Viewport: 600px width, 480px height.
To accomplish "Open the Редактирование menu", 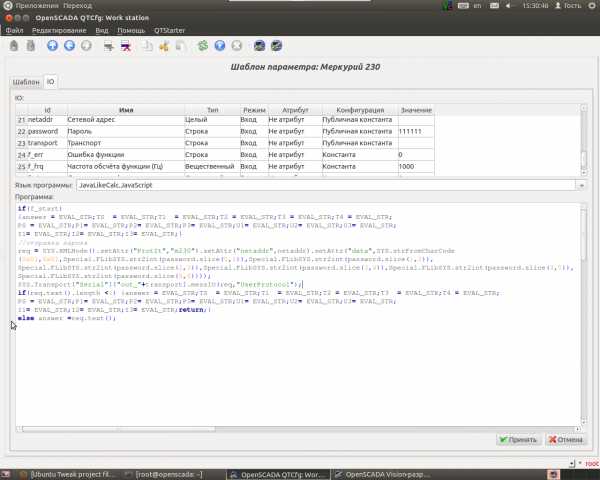I will tap(59, 30).
